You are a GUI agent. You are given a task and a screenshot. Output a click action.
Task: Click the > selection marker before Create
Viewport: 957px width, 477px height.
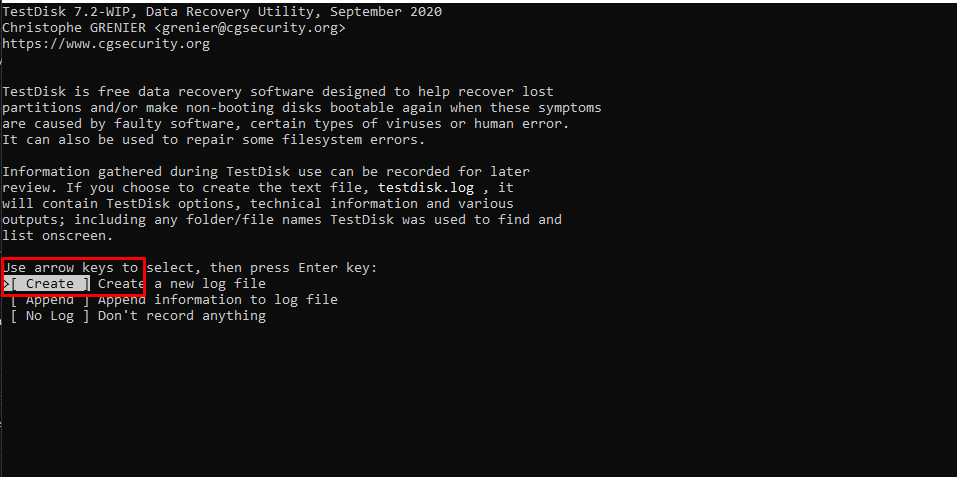coord(6,284)
